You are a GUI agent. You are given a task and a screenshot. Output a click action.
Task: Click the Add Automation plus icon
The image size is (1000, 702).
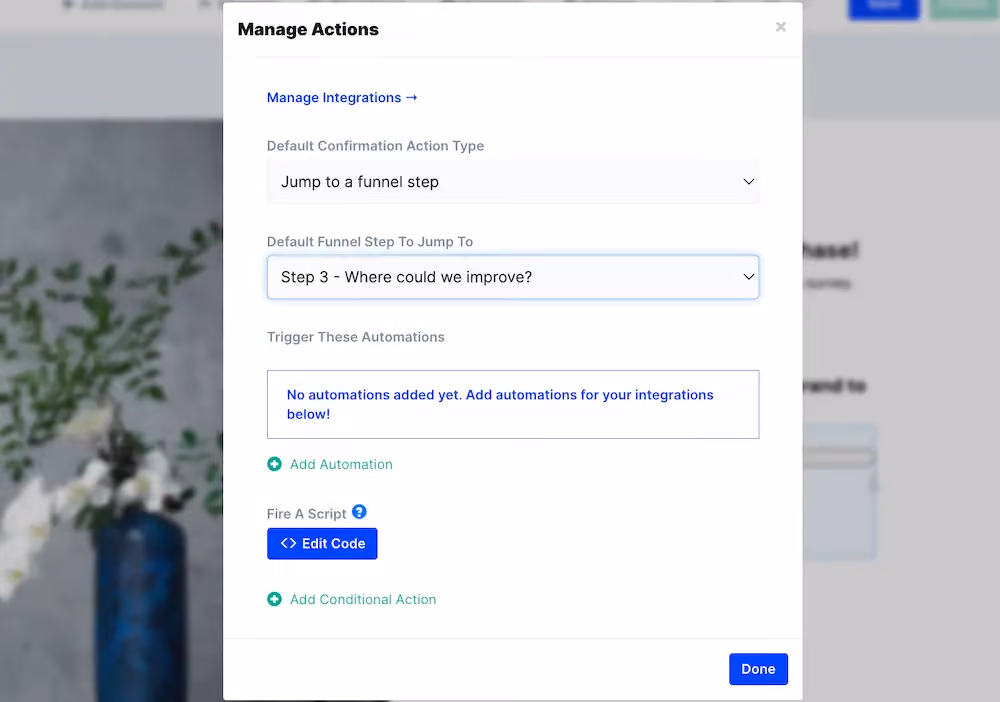(274, 464)
